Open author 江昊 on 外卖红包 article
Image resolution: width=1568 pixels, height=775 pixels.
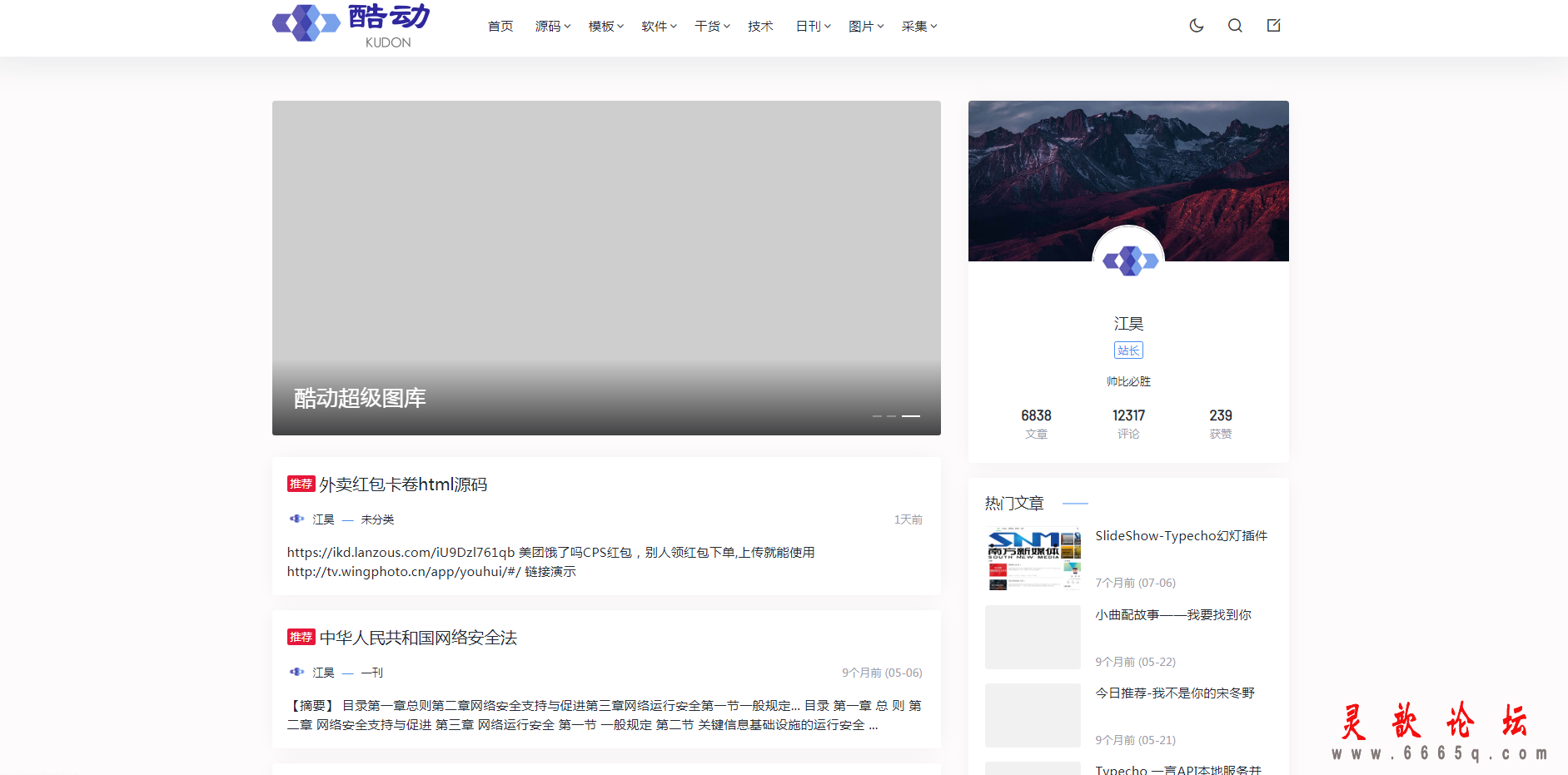(x=323, y=519)
